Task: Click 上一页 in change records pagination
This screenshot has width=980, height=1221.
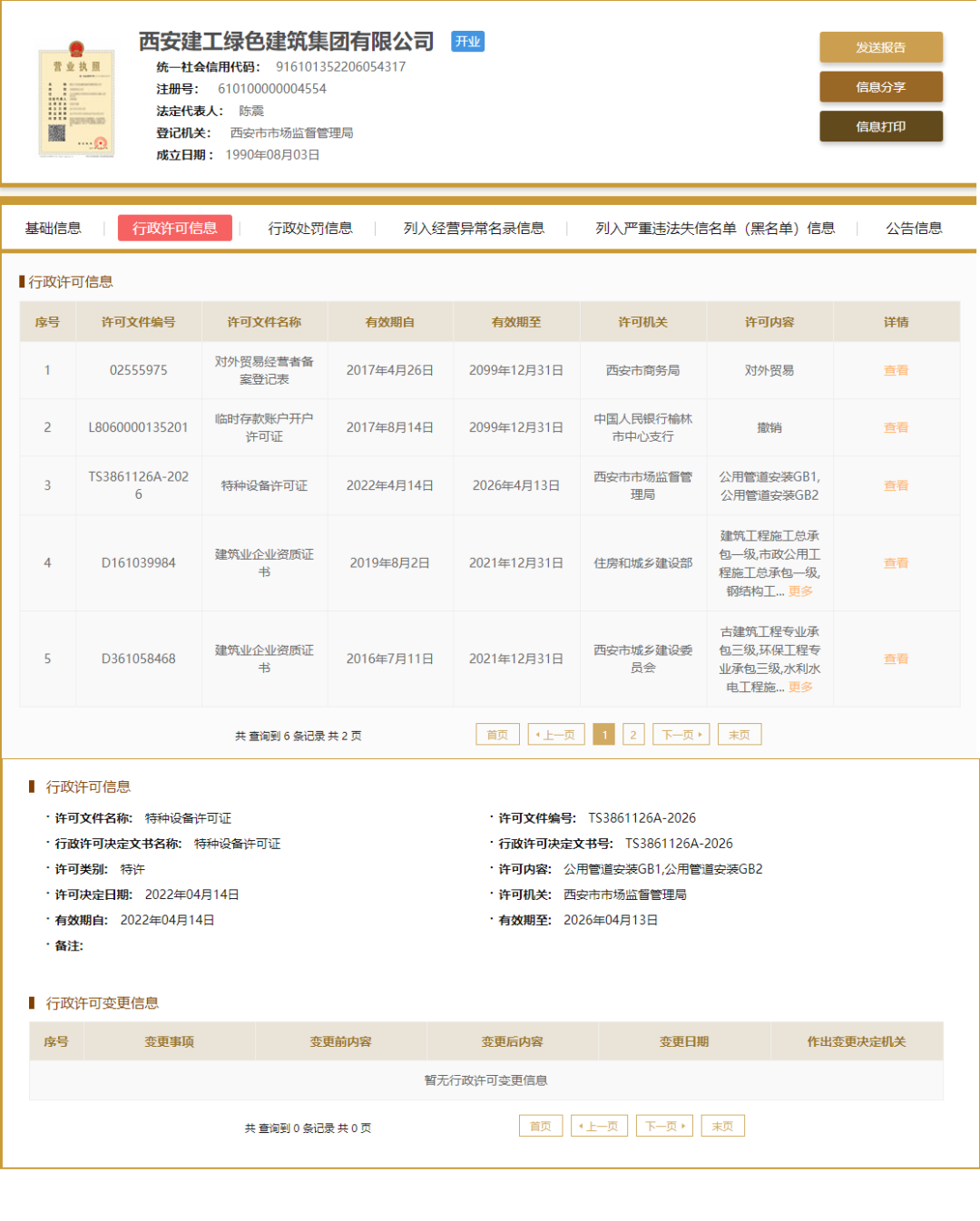Action: click(599, 1126)
